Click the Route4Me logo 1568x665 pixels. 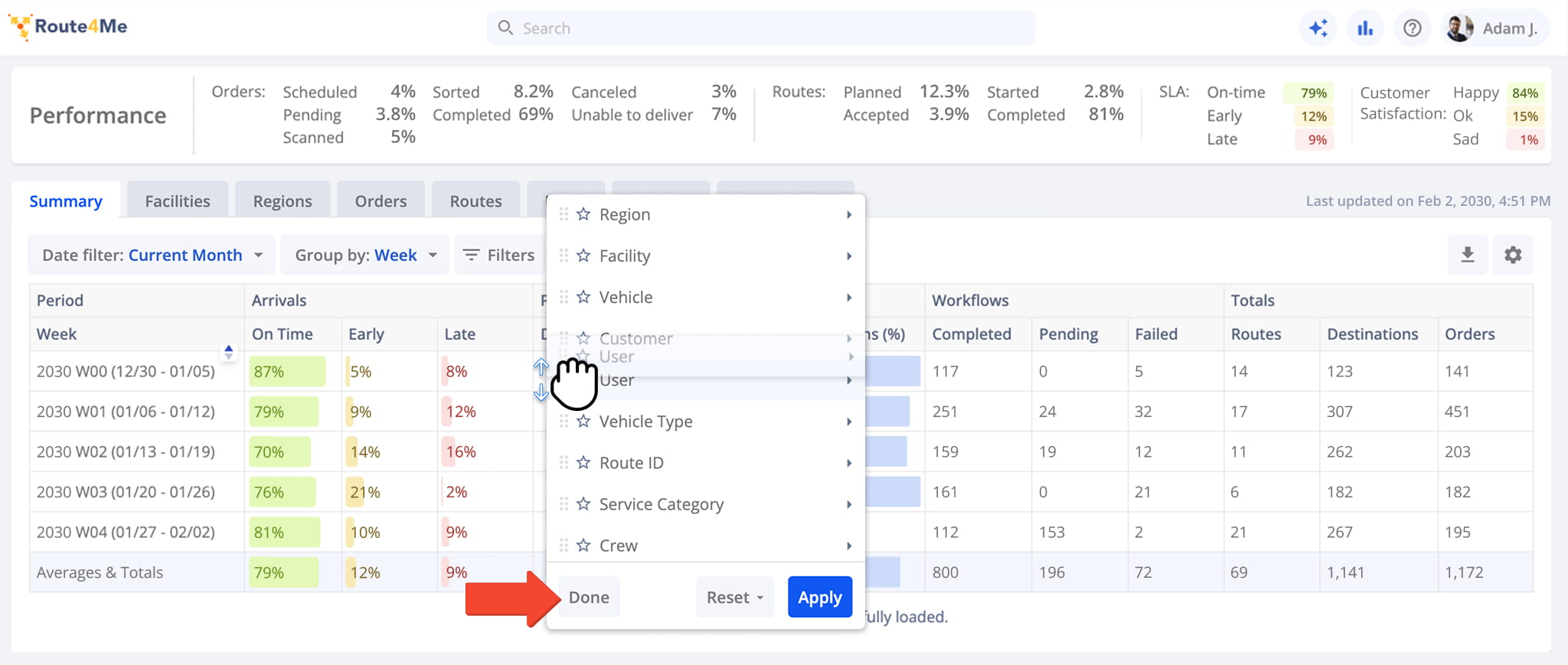point(68,27)
